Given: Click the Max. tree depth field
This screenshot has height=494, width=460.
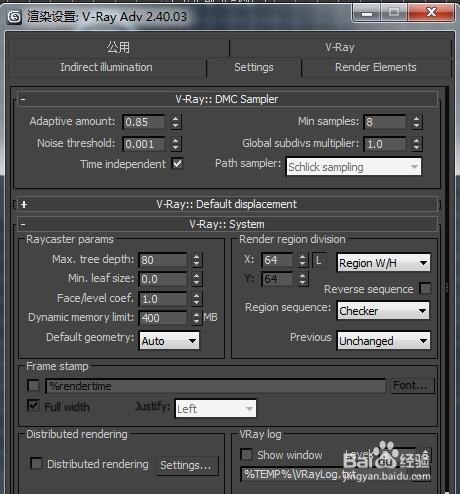Looking at the screenshot, I should coord(163,260).
